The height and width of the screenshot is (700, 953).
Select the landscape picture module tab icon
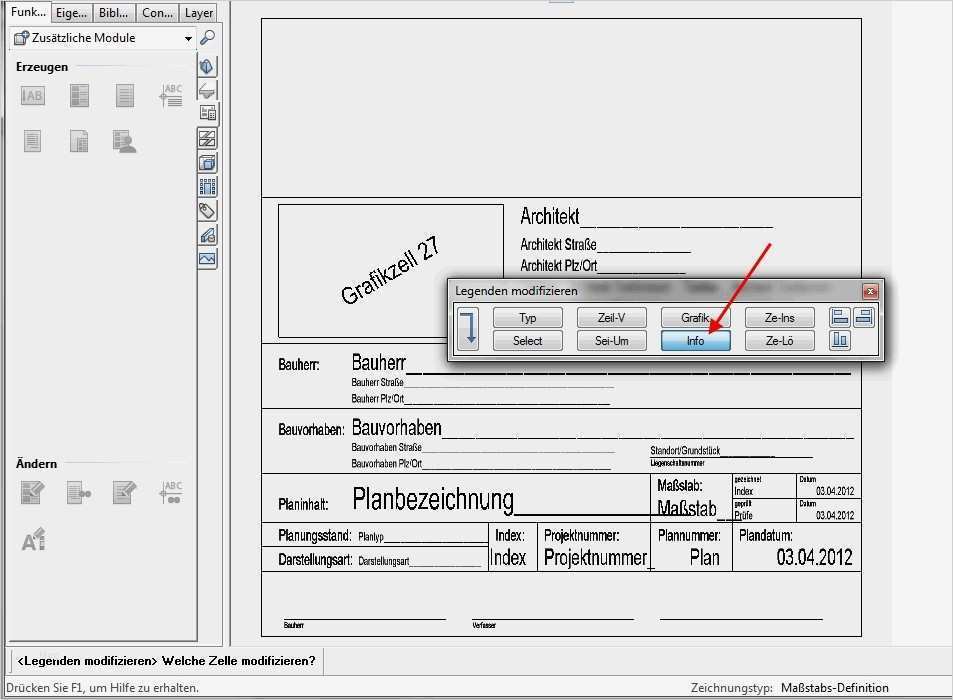207,259
